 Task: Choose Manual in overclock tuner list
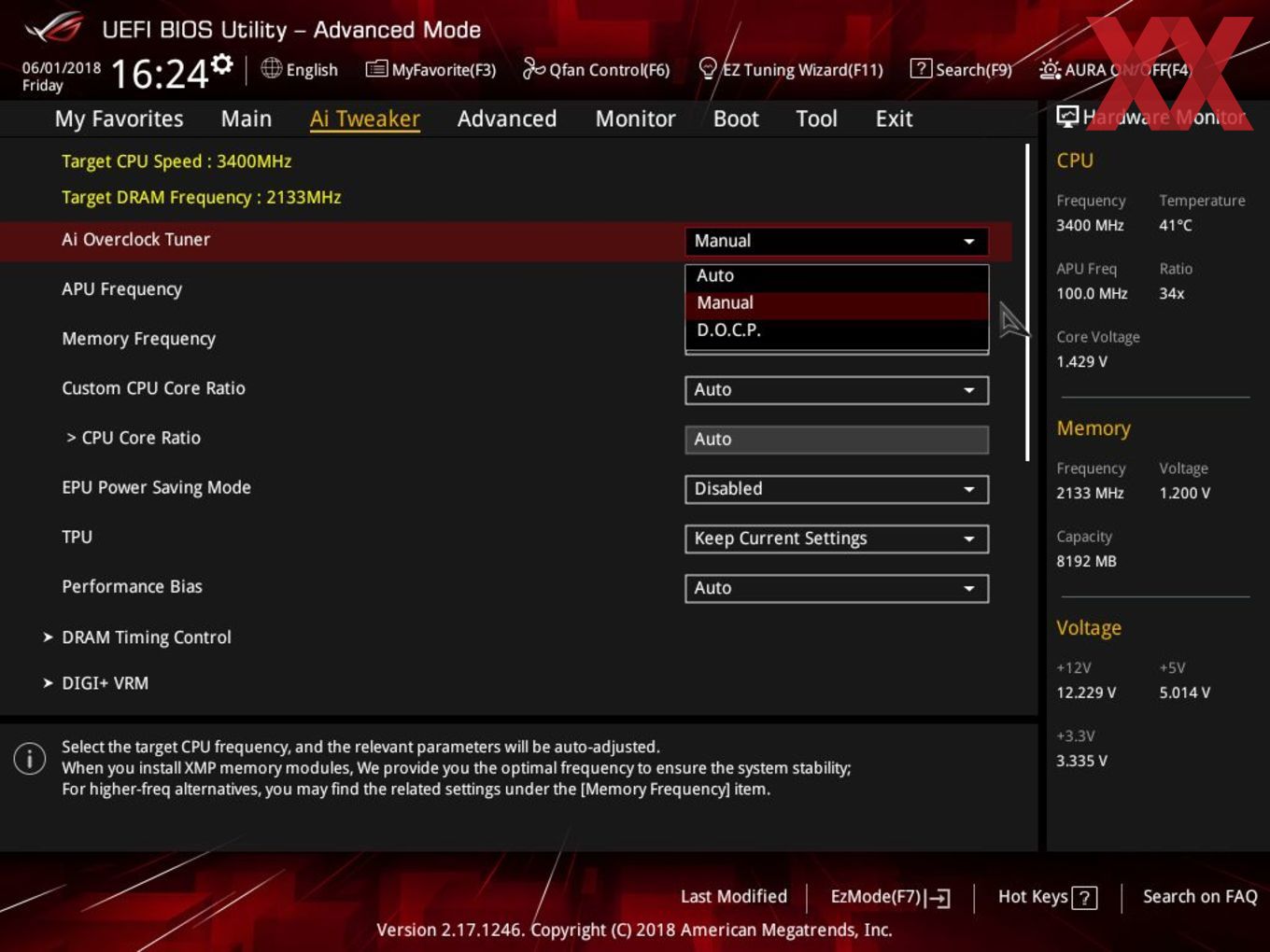[x=837, y=303]
